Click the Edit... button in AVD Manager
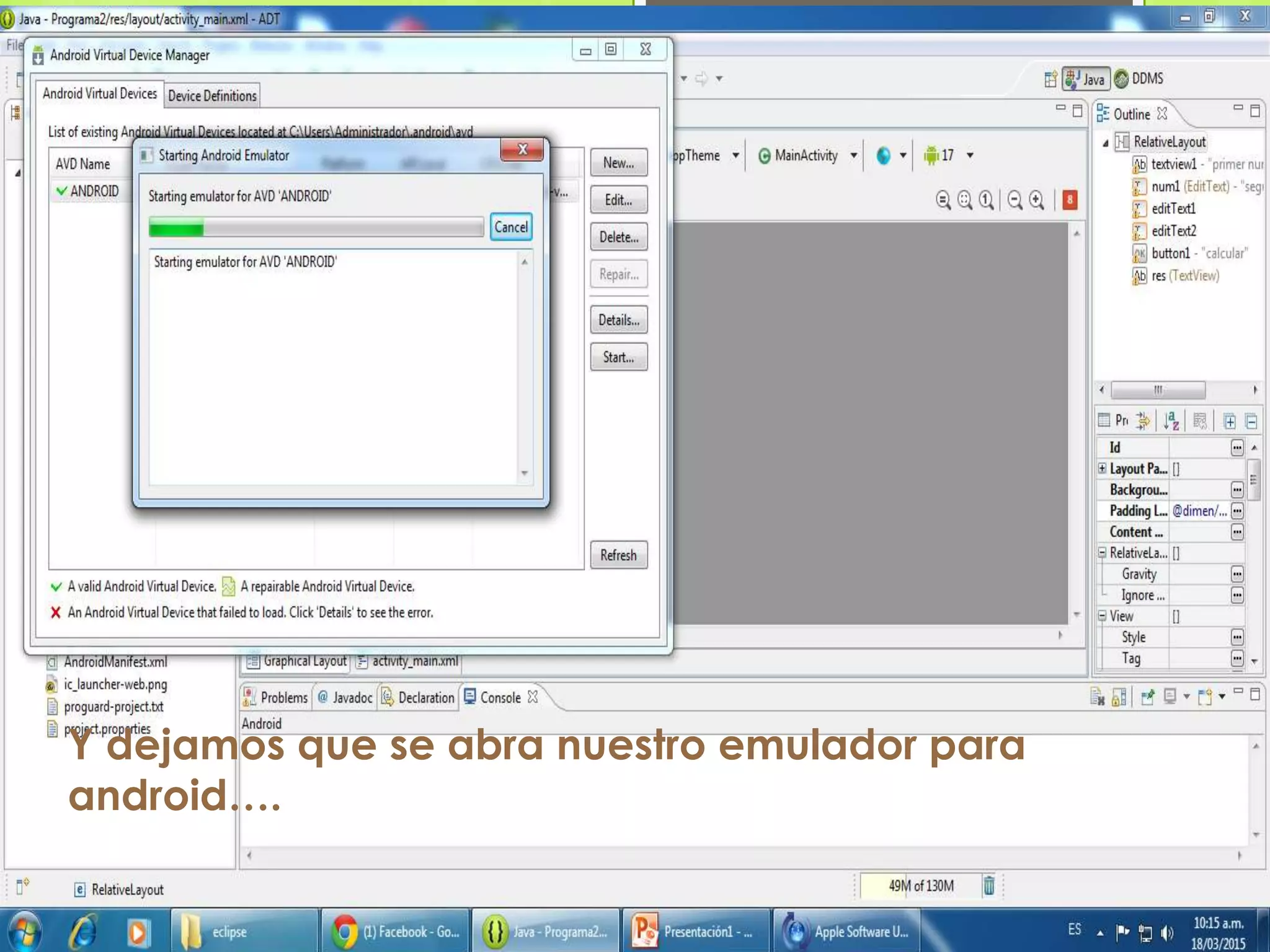Screen dimensions: 1270x952 (x=619, y=200)
